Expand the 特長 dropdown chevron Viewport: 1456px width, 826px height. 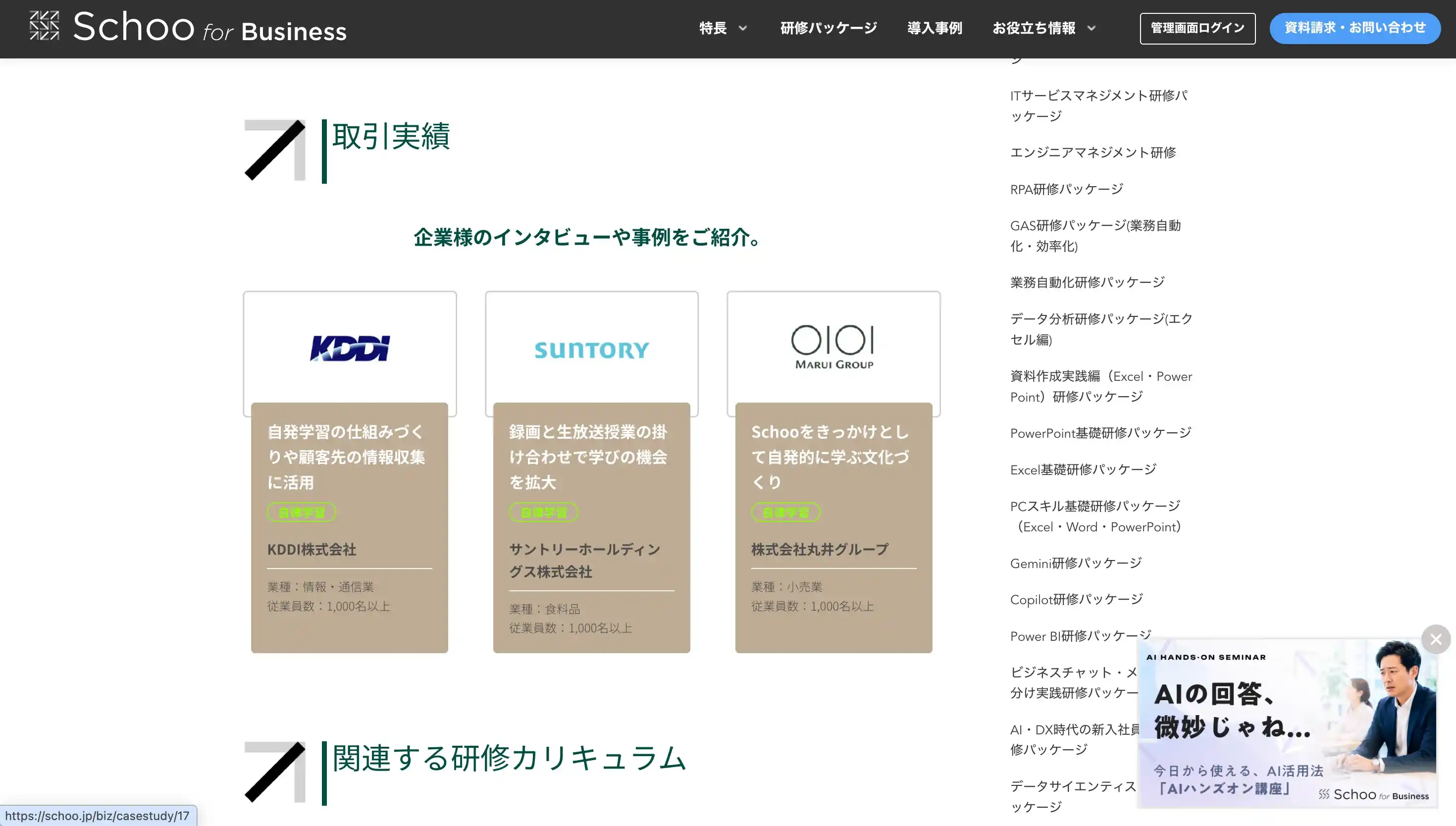(x=742, y=28)
